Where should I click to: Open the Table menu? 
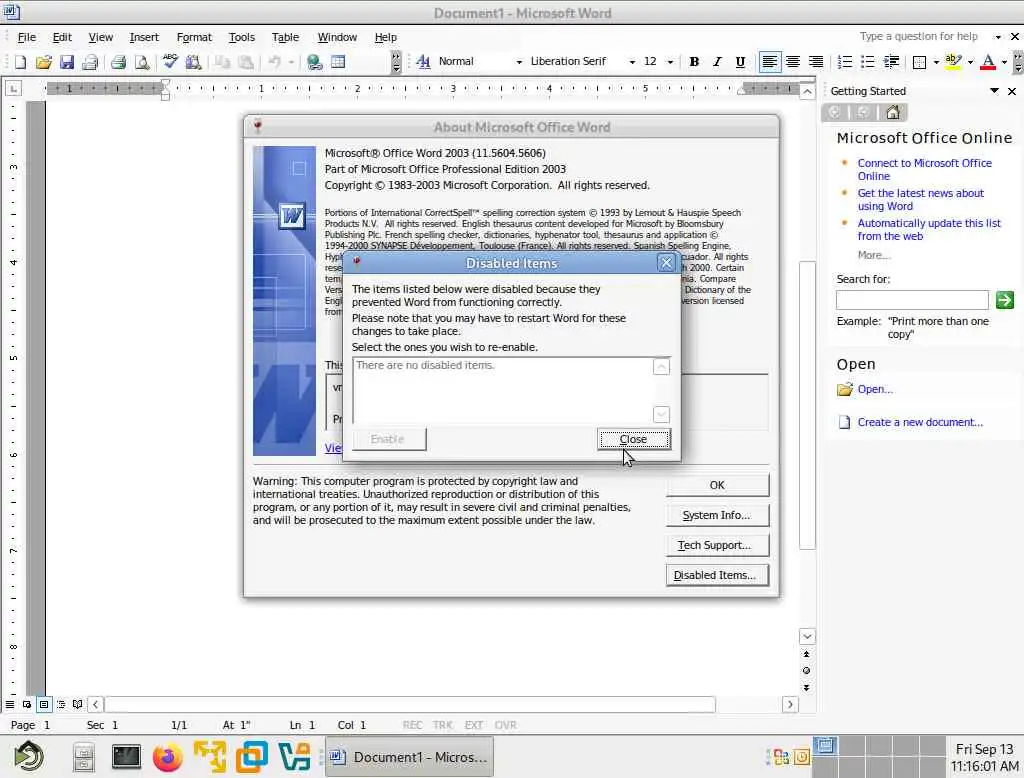pyautogui.click(x=285, y=37)
